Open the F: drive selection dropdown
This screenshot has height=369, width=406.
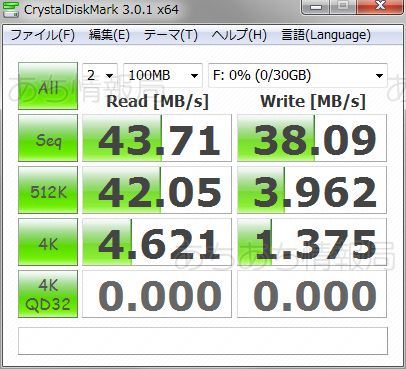click(x=298, y=75)
